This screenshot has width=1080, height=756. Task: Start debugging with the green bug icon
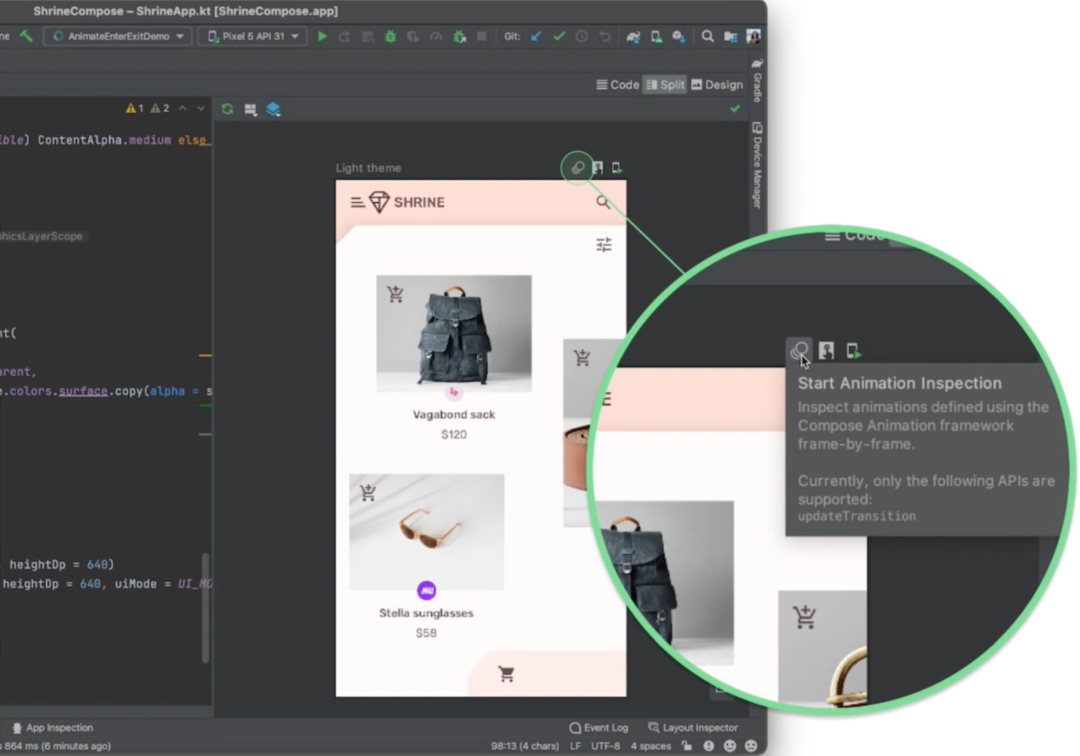pos(391,36)
